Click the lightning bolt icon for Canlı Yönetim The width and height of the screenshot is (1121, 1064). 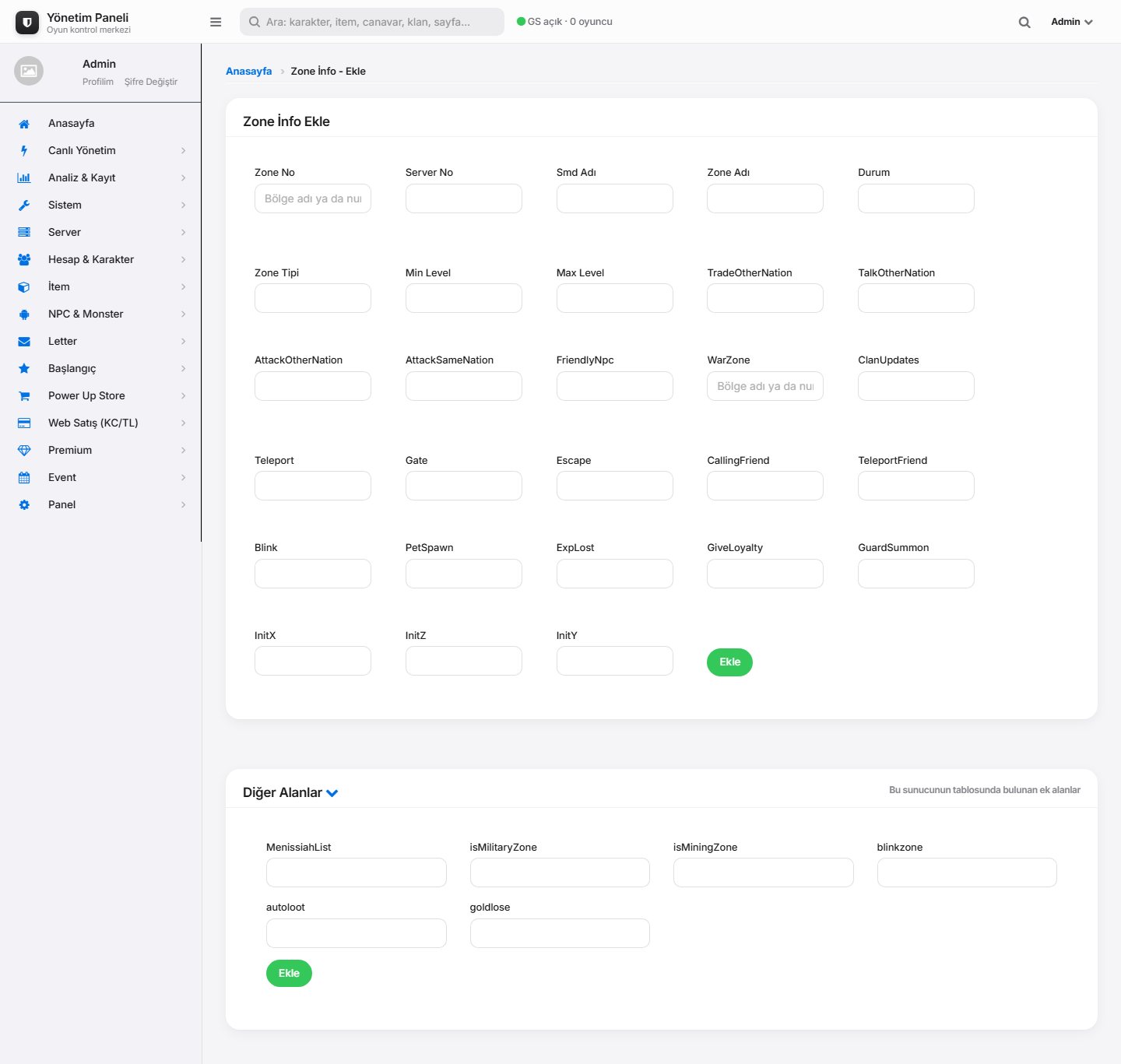coord(24,151)
